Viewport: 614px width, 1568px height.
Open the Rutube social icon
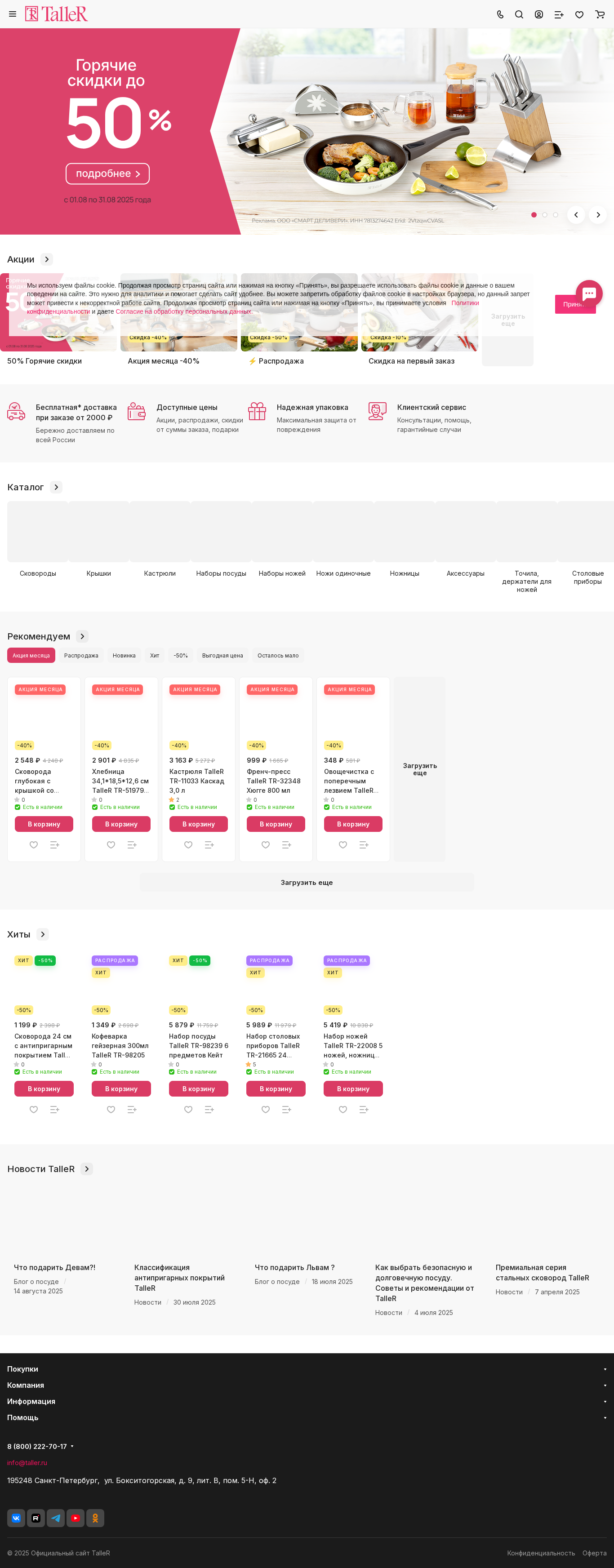(36, 1518)
